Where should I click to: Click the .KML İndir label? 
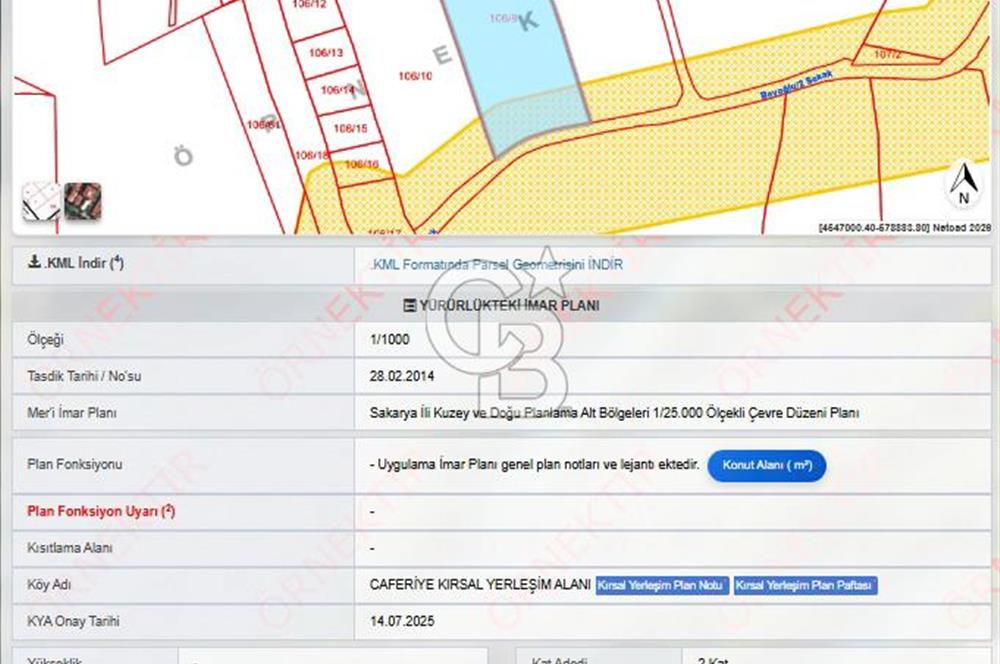[84, 263]
